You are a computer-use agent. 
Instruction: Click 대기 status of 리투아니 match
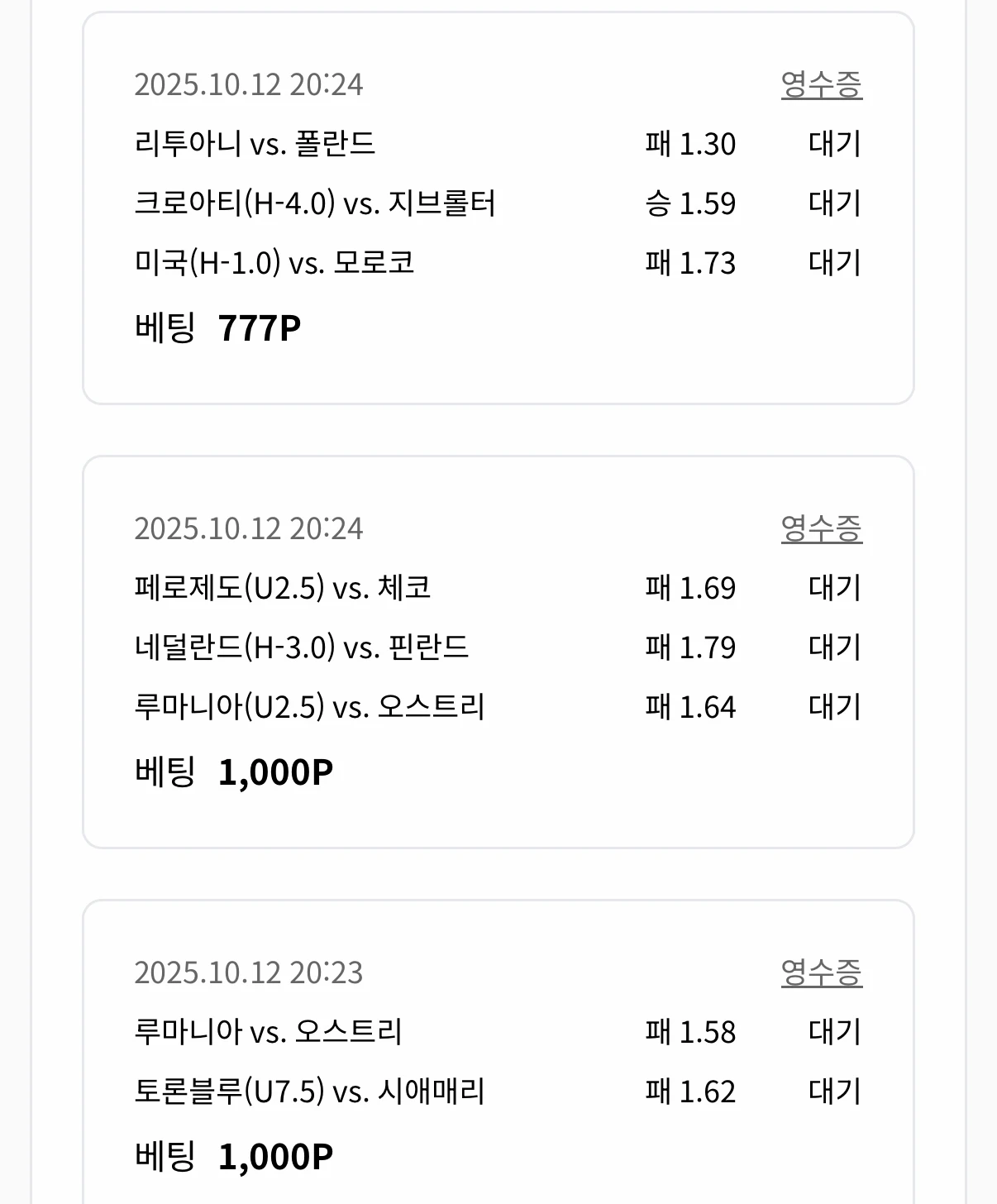click(835, 144)
